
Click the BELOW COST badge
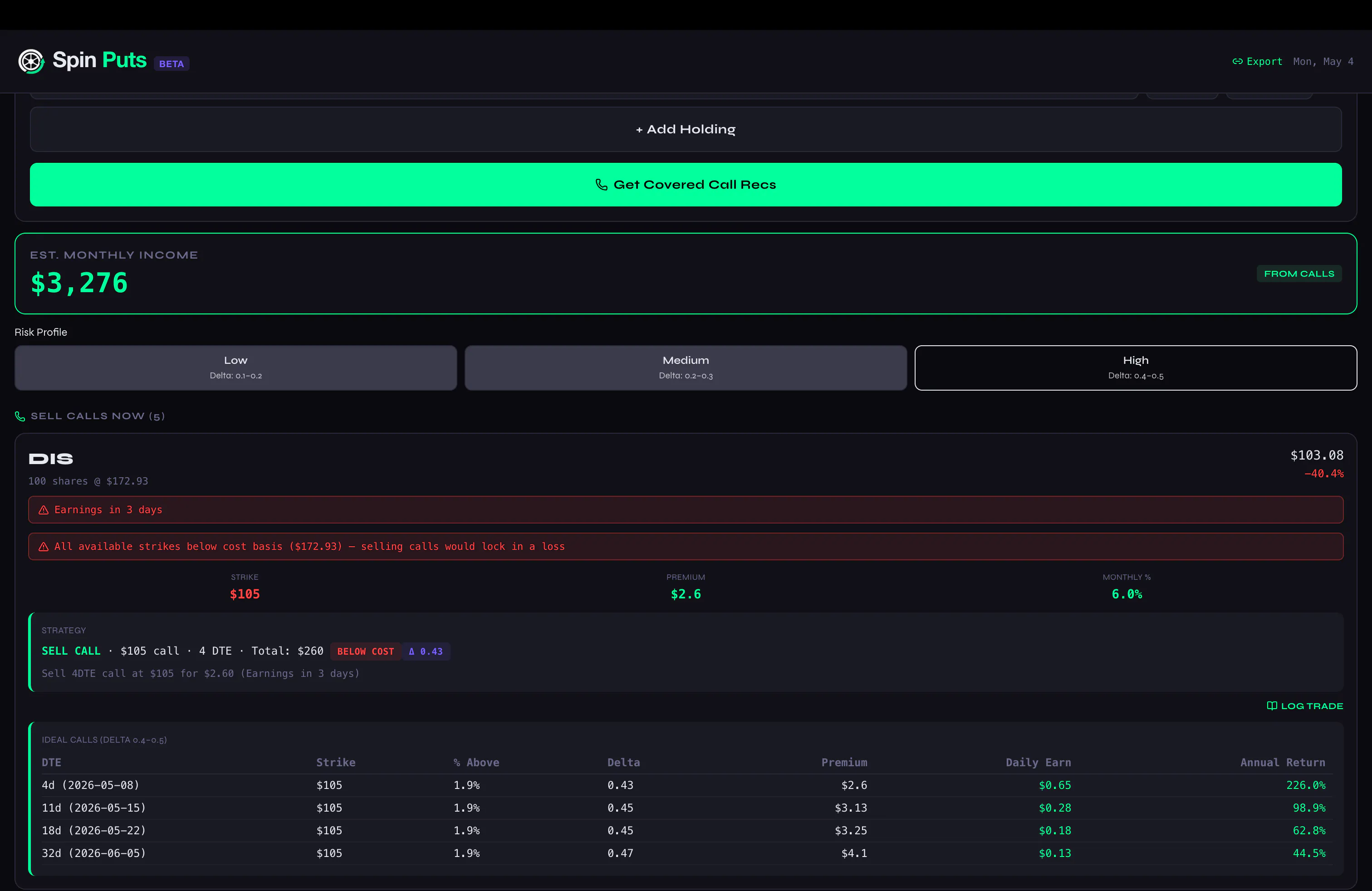pos(366,651)
